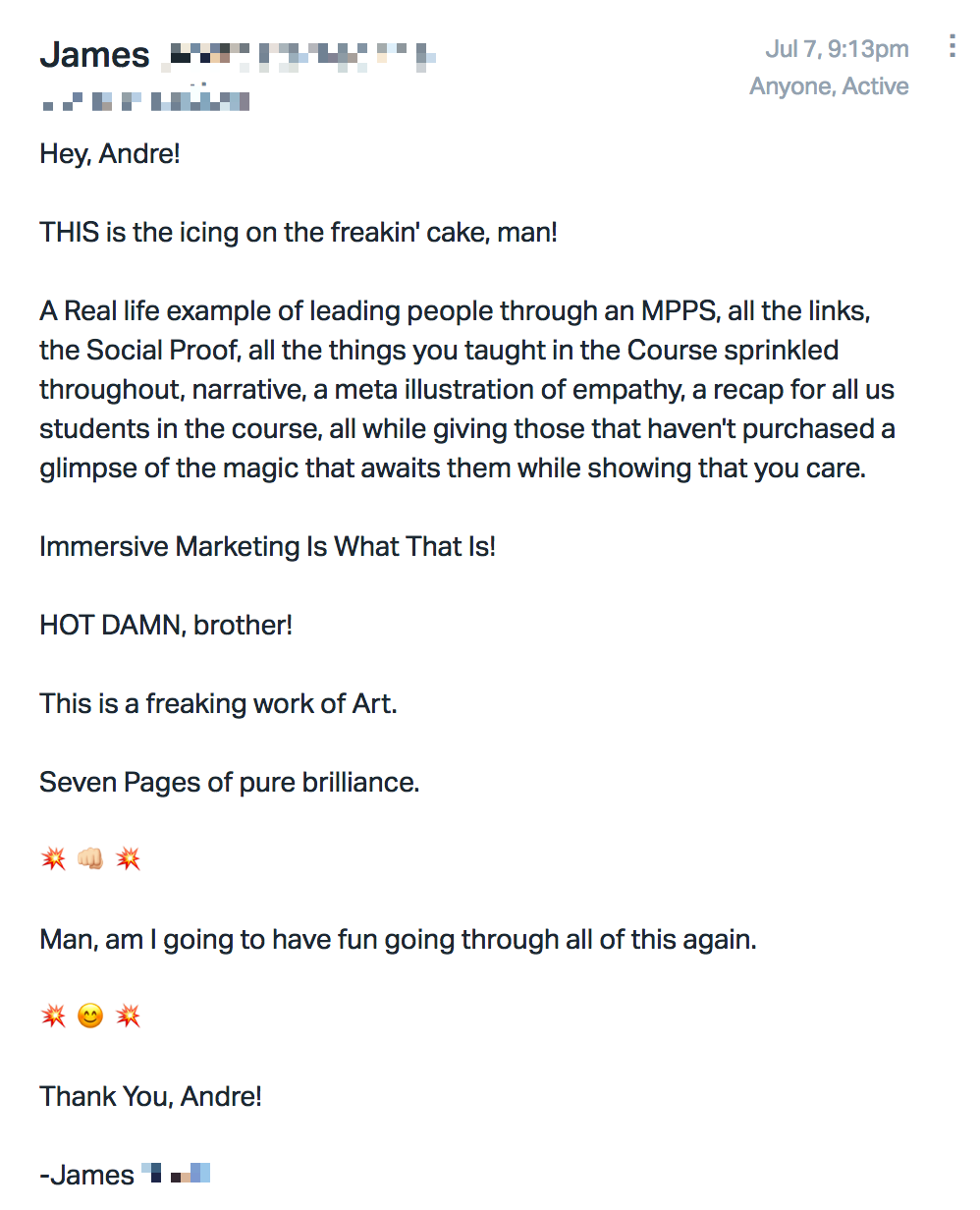Click "Seven Pages of pure brilliance." line
The image size is (980, 1210).
(230, 782)
